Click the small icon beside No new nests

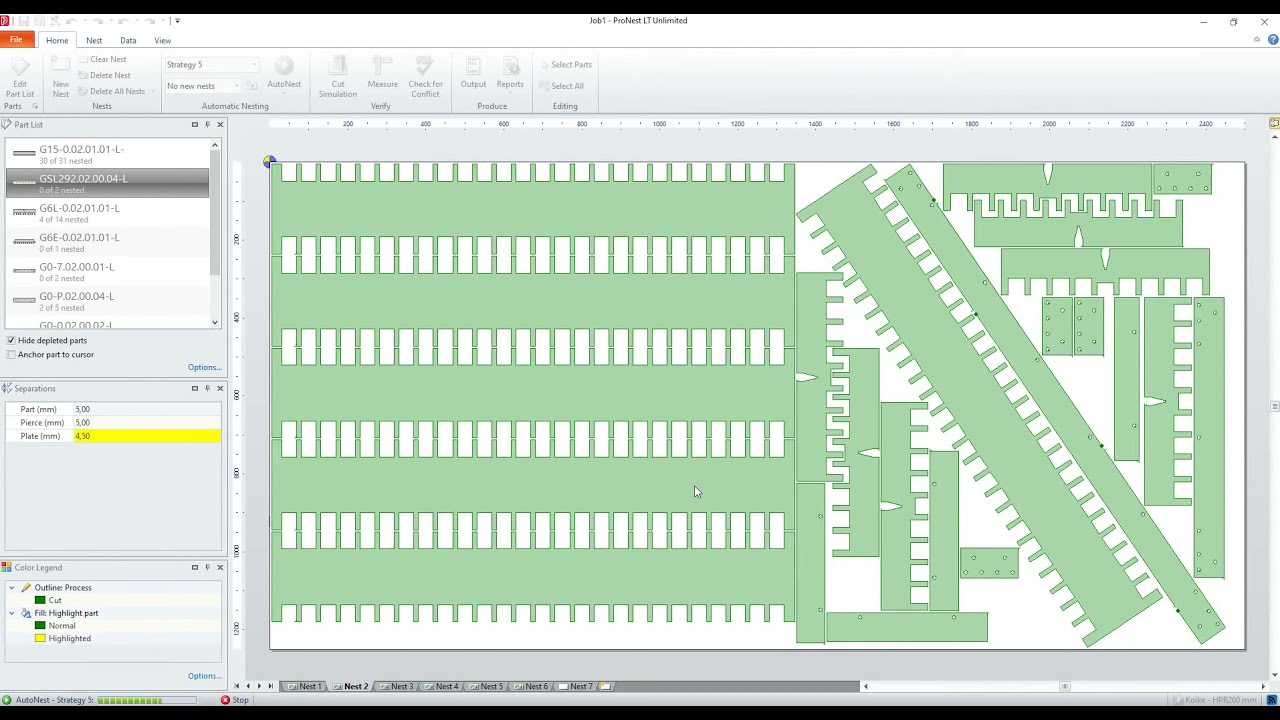click(253, 86)
